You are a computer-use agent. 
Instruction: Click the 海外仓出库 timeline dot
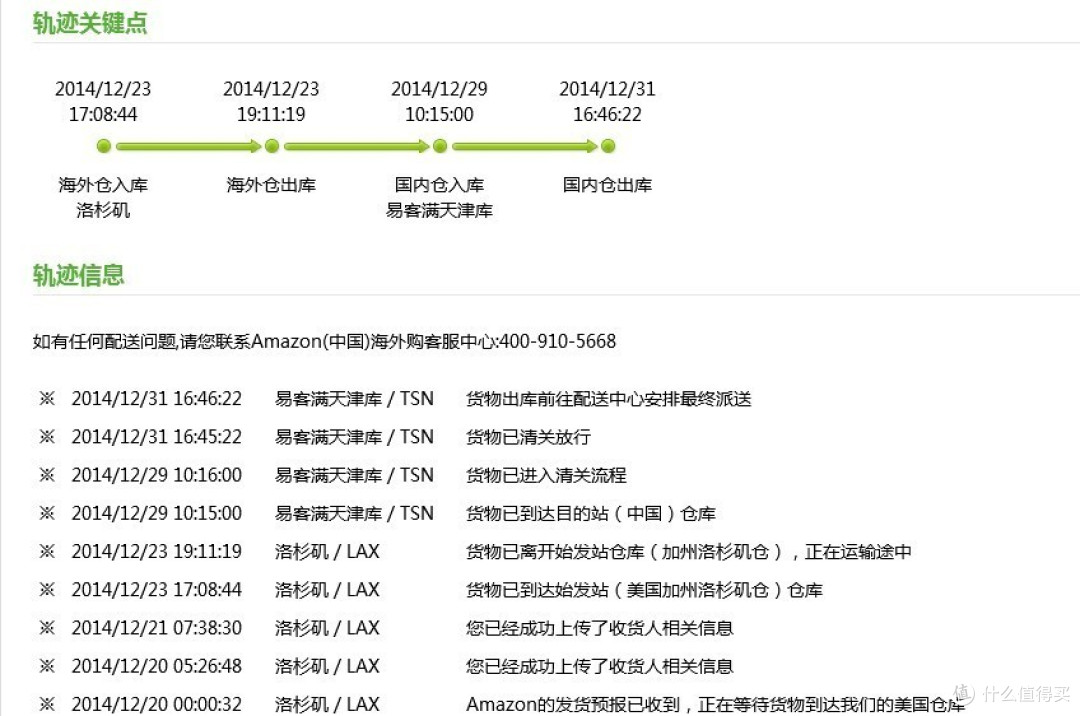[x=271, y=146]
